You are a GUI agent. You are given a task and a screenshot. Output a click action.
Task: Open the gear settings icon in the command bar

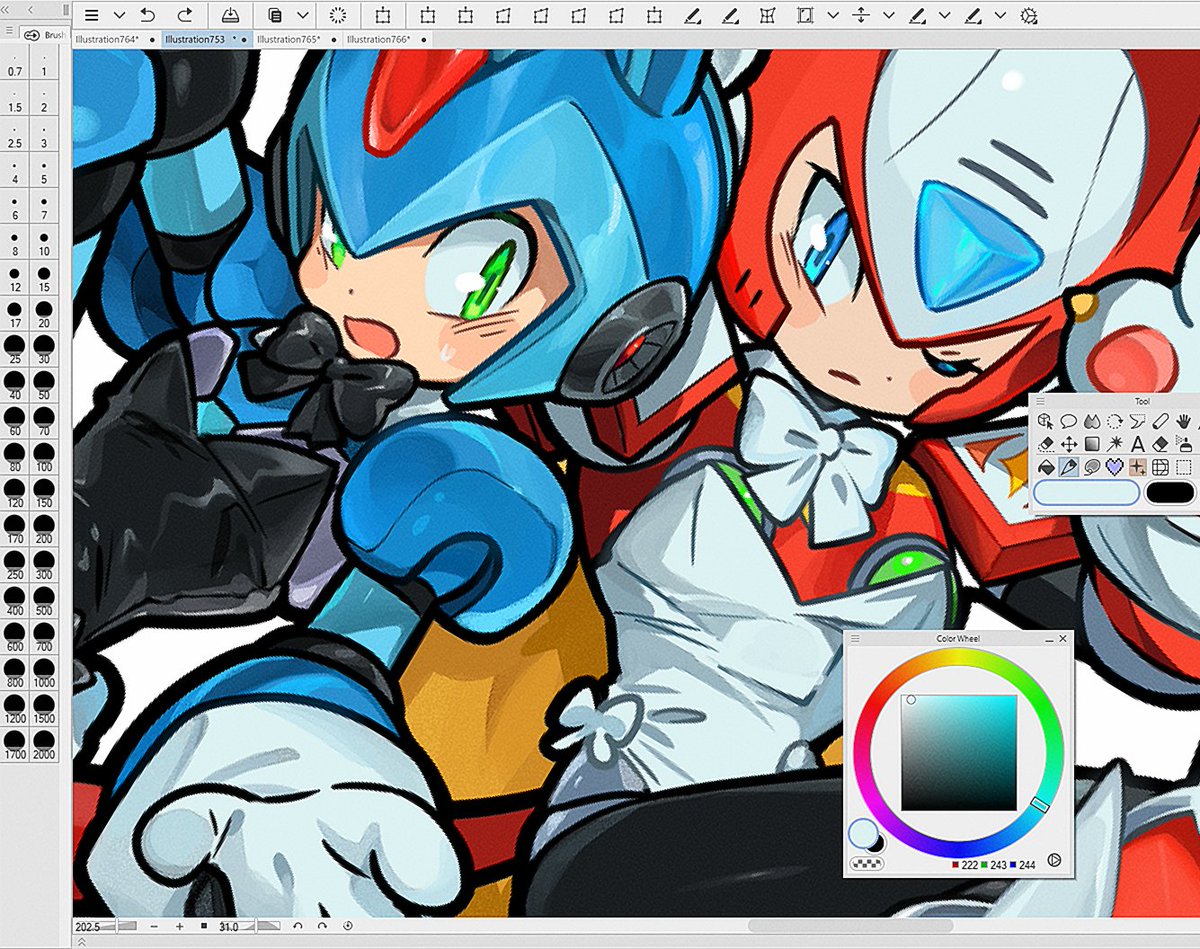[x=1028, y=16]
